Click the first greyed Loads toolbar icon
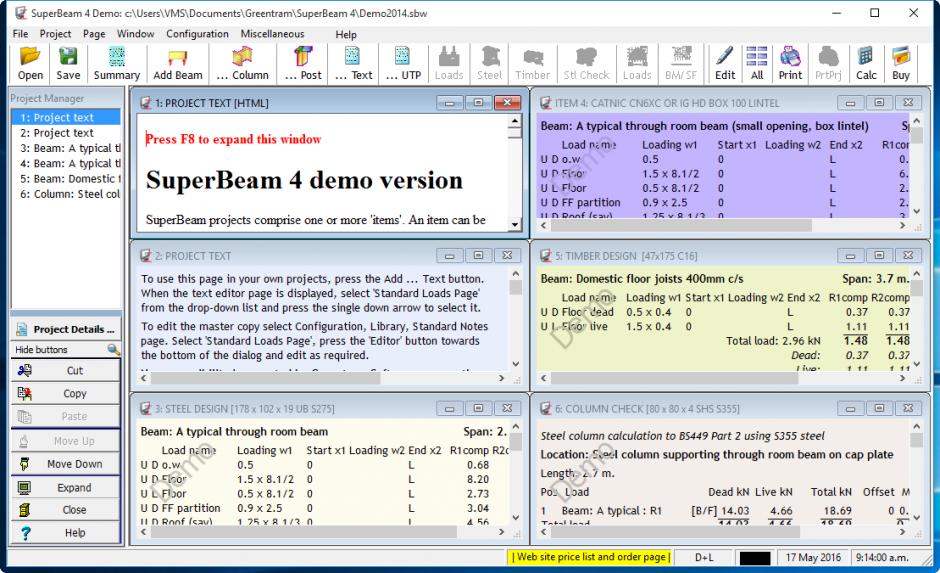This screenshot has width=940, height=573. point(448,64)
